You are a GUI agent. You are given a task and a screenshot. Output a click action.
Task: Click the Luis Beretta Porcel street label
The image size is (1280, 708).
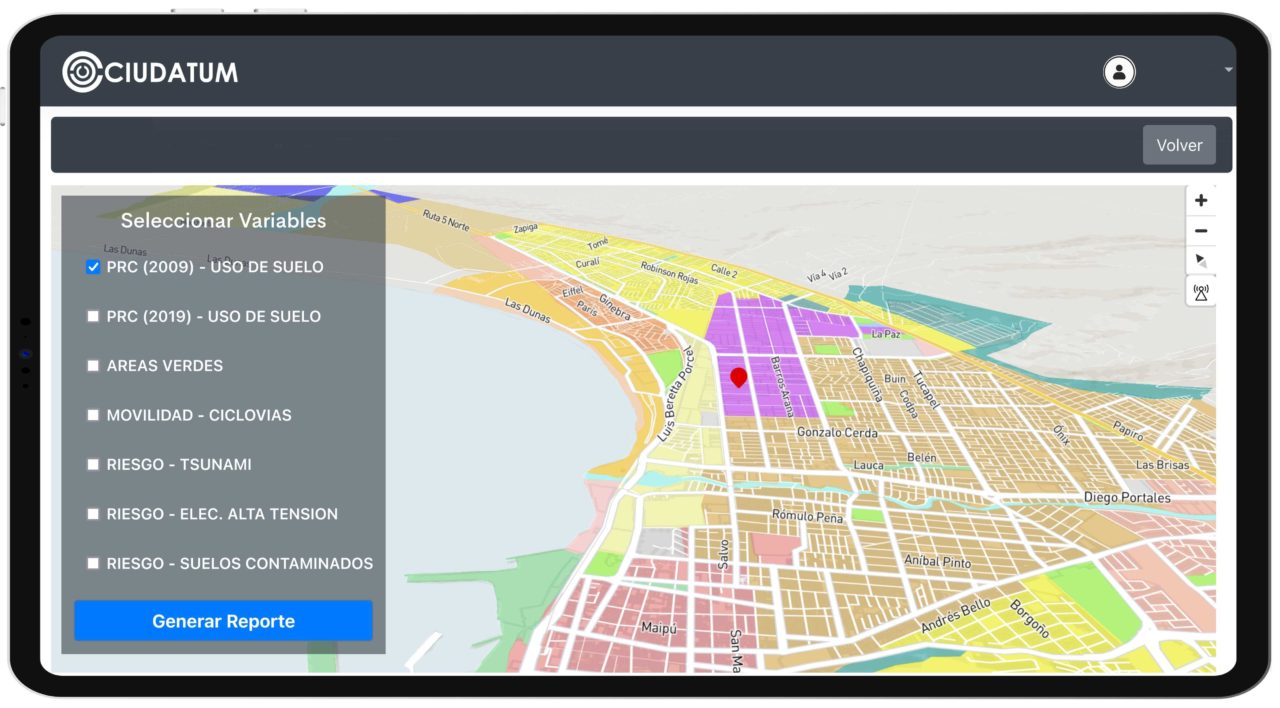(x=675, y=395)
